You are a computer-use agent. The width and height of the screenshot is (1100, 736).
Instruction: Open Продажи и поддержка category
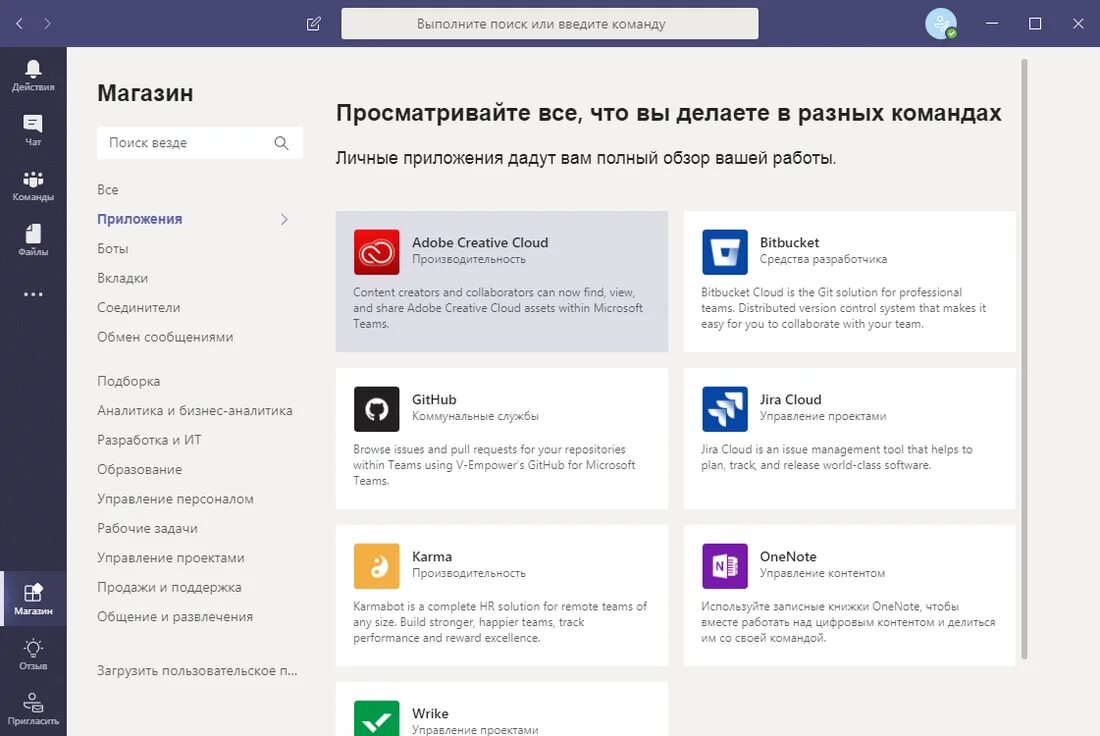tap(169, 587)
